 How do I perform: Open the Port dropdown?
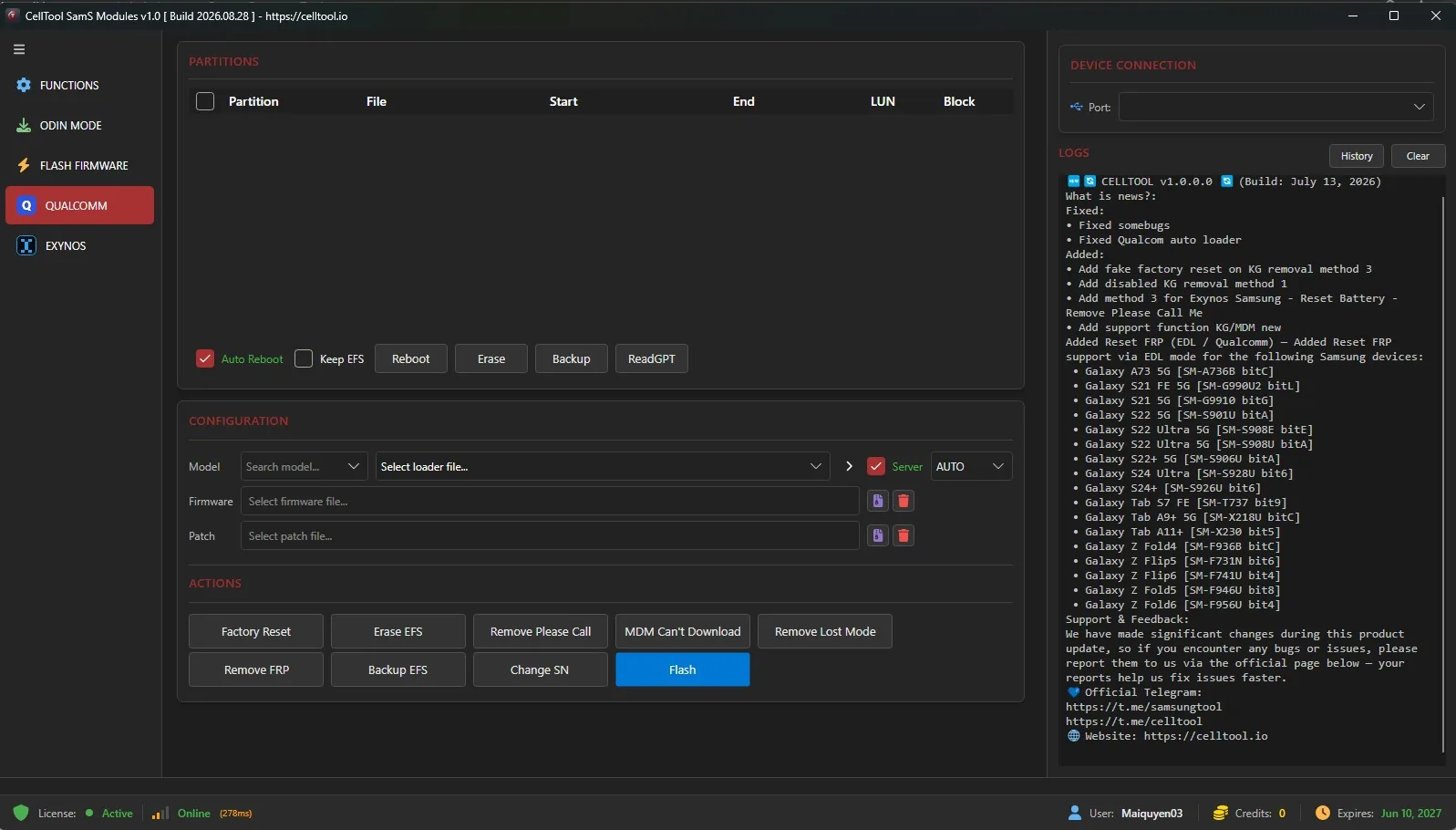[1276, 107]
